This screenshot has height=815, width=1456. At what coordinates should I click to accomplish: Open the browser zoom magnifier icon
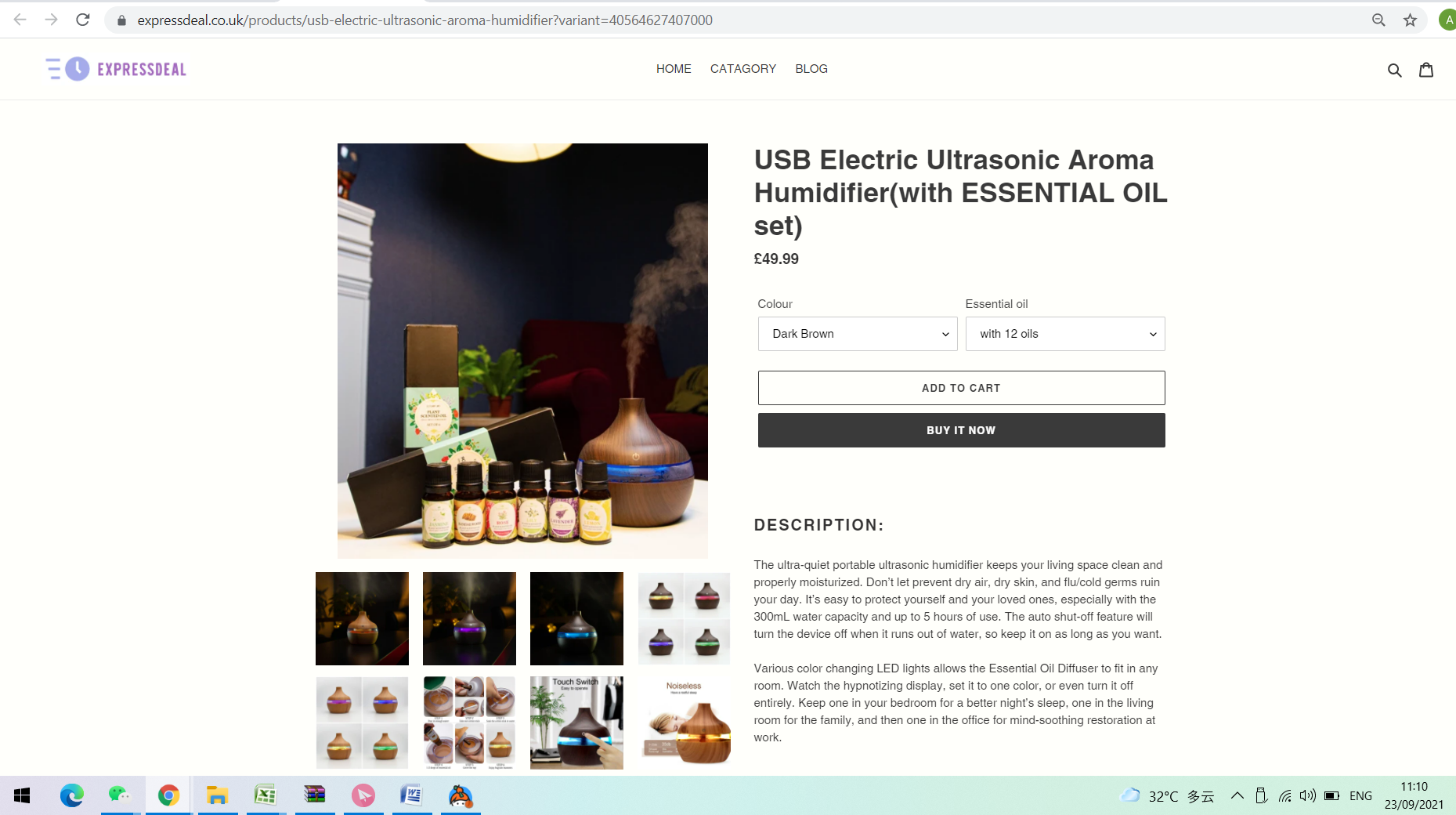click(x=1378, y=20)
